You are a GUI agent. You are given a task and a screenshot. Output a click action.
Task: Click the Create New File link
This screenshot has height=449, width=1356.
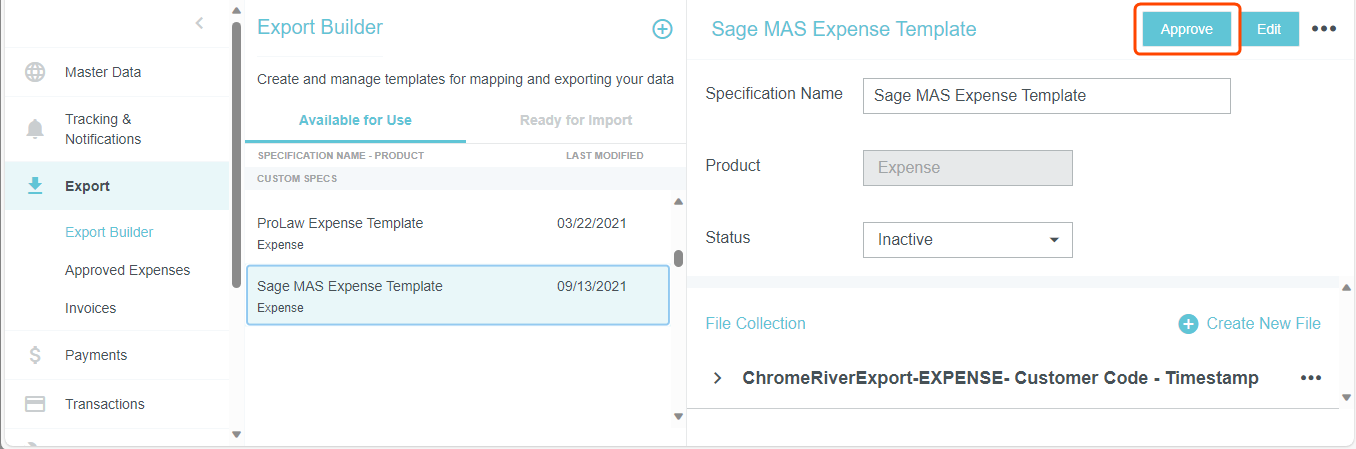coord(1250,323)
